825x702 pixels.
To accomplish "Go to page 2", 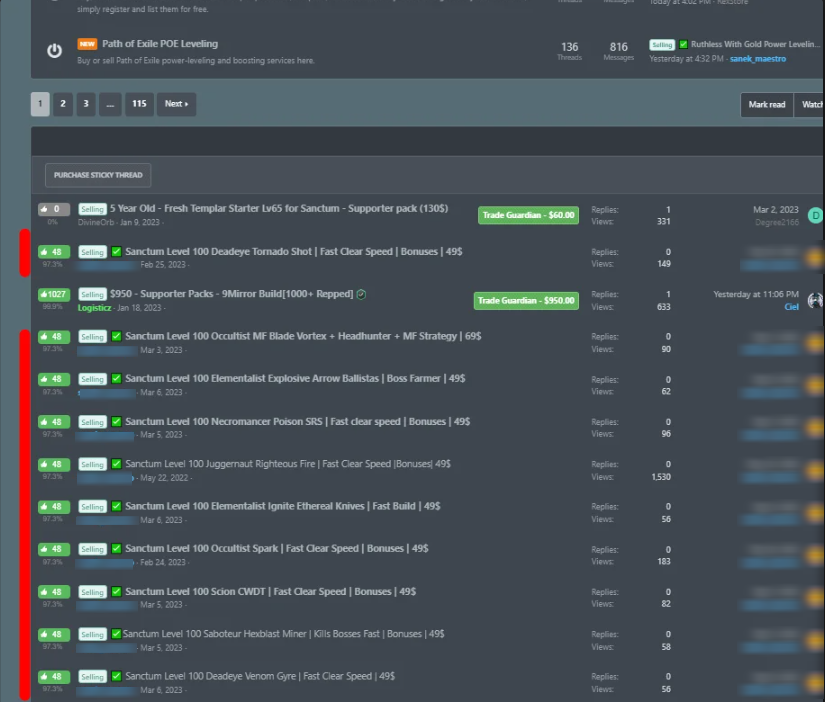I will click(63, 104).
